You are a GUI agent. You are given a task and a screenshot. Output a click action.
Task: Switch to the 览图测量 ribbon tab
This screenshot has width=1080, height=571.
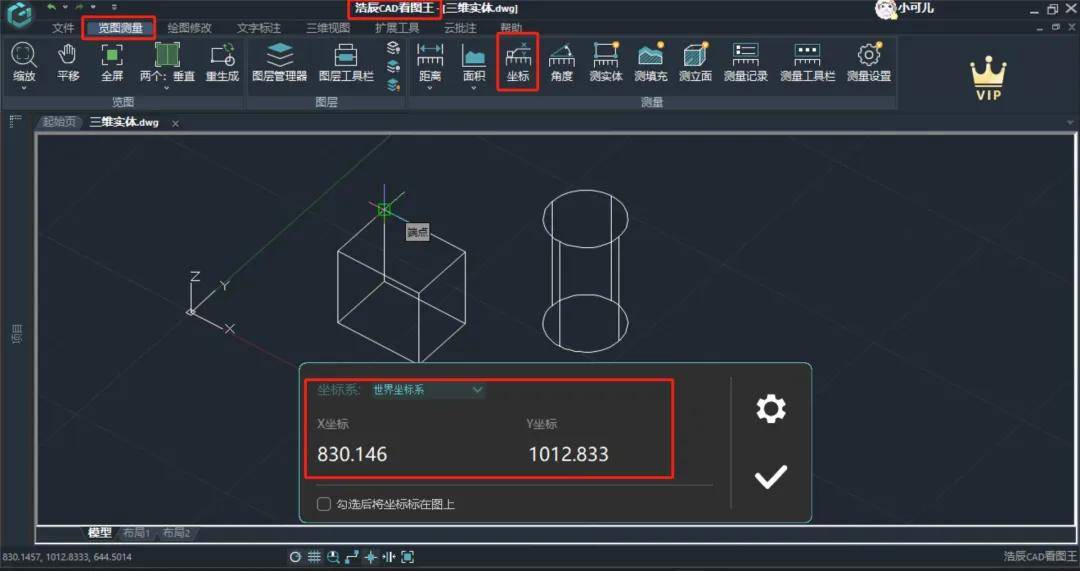tap(120, 28)
